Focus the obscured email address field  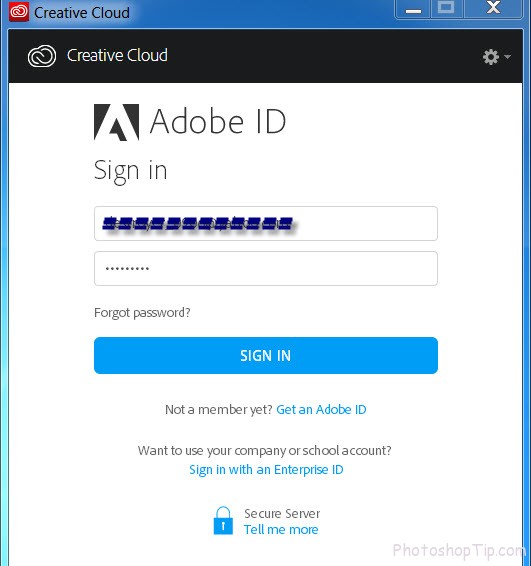coord(266,223)
